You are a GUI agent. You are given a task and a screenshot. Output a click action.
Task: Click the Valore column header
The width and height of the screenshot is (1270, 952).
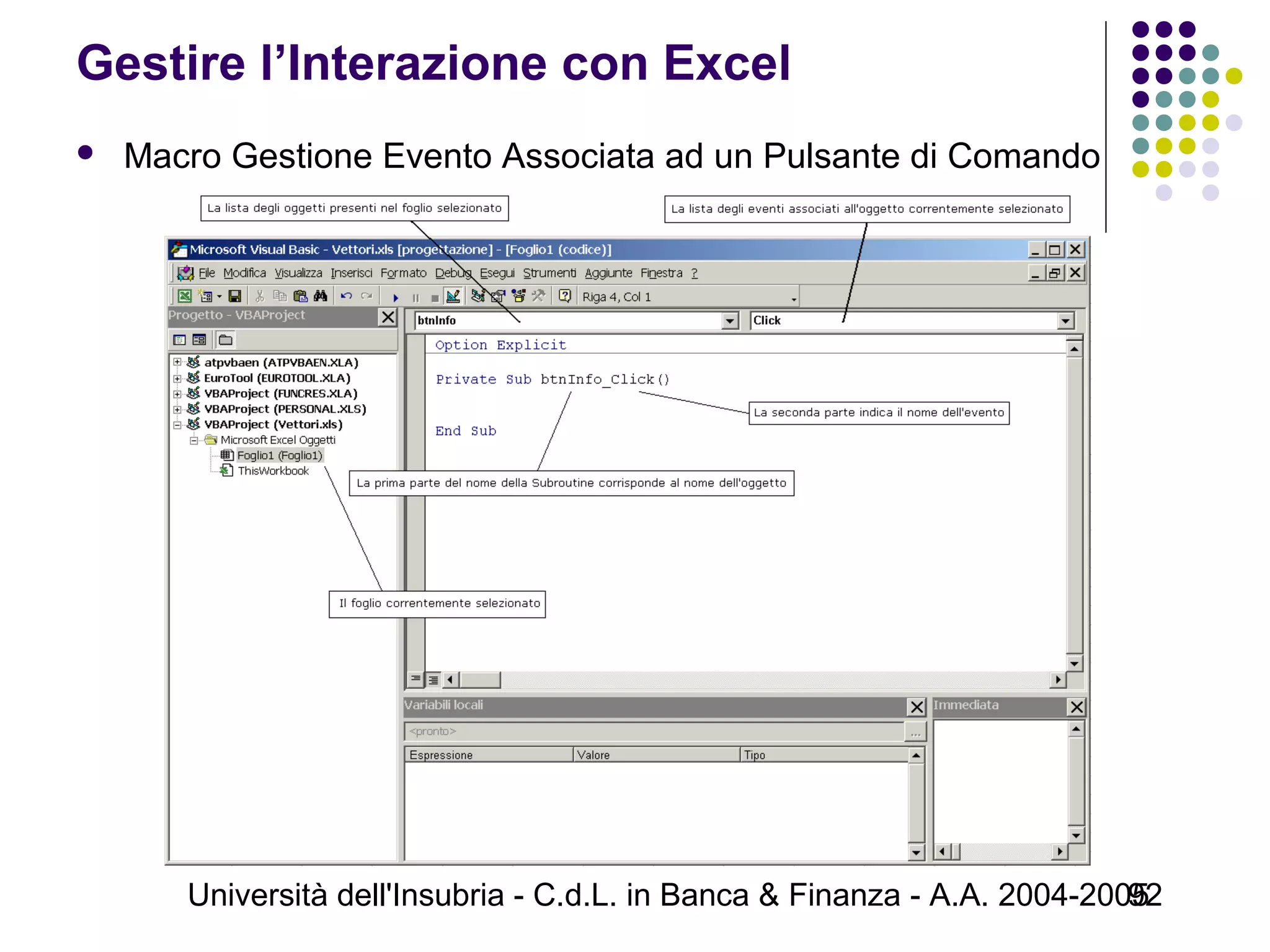point(656,754)
